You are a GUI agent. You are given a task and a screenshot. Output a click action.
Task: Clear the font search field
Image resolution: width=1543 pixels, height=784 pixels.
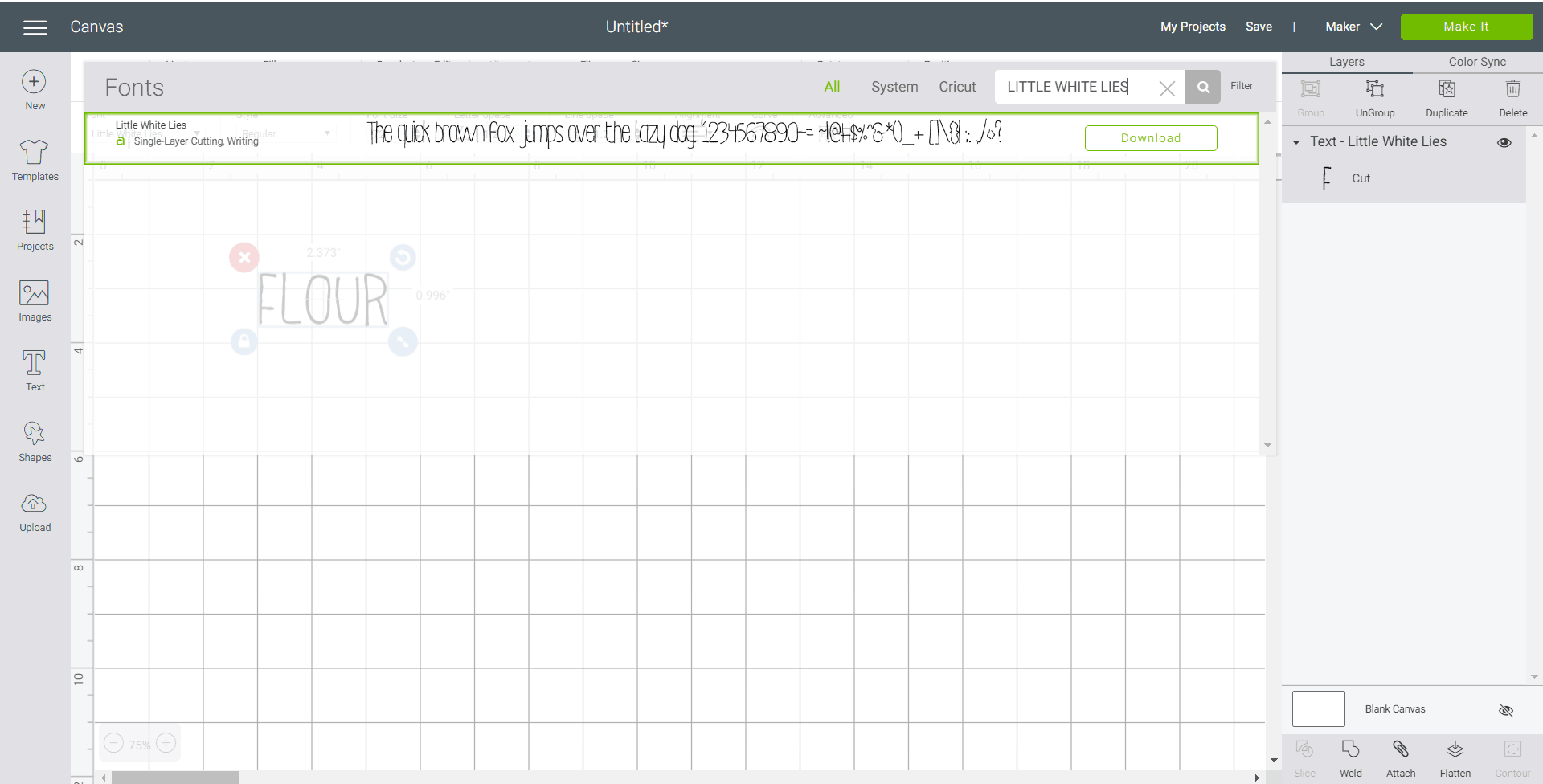tap(1167, 88)
